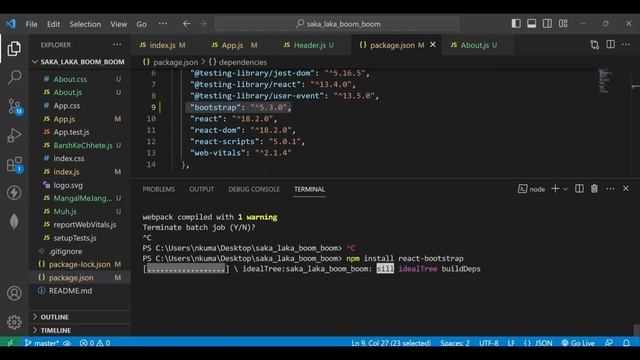
Task: Toggle the secondary side bar layout icon
Action: click(x=547, y=24)
